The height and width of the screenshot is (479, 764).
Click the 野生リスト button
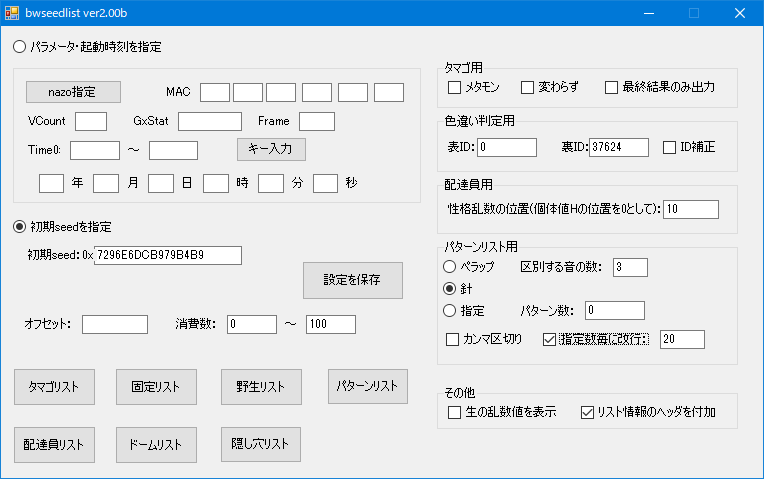point(261,387)
